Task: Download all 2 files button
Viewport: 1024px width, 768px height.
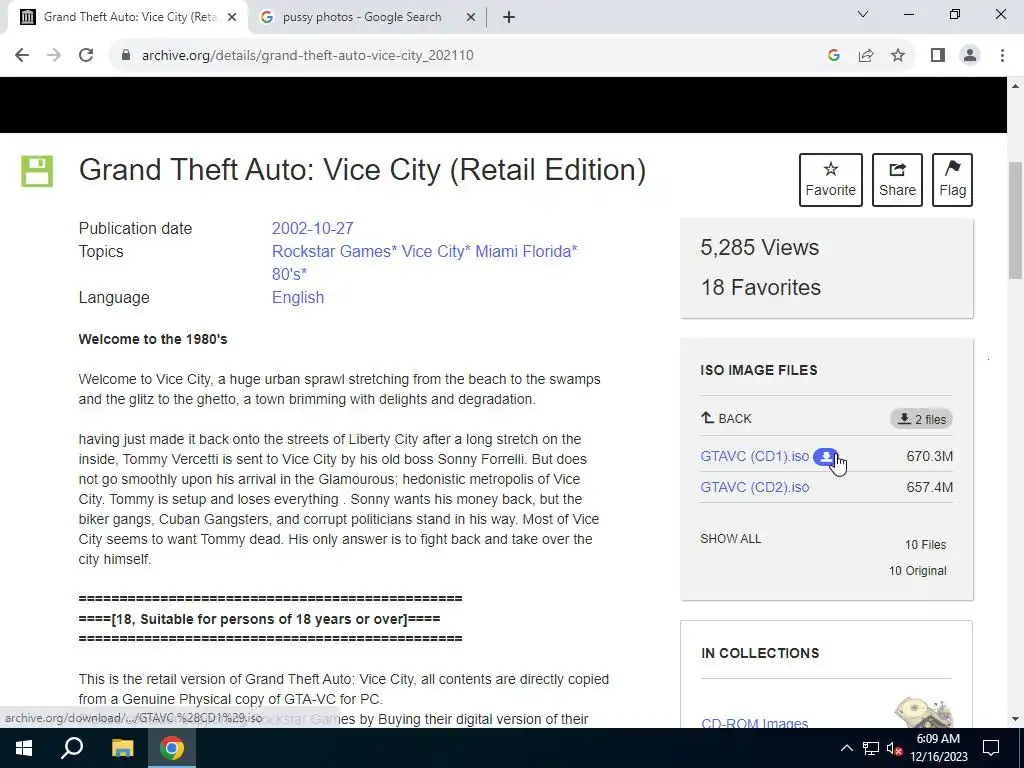Action: click(921, 419)
